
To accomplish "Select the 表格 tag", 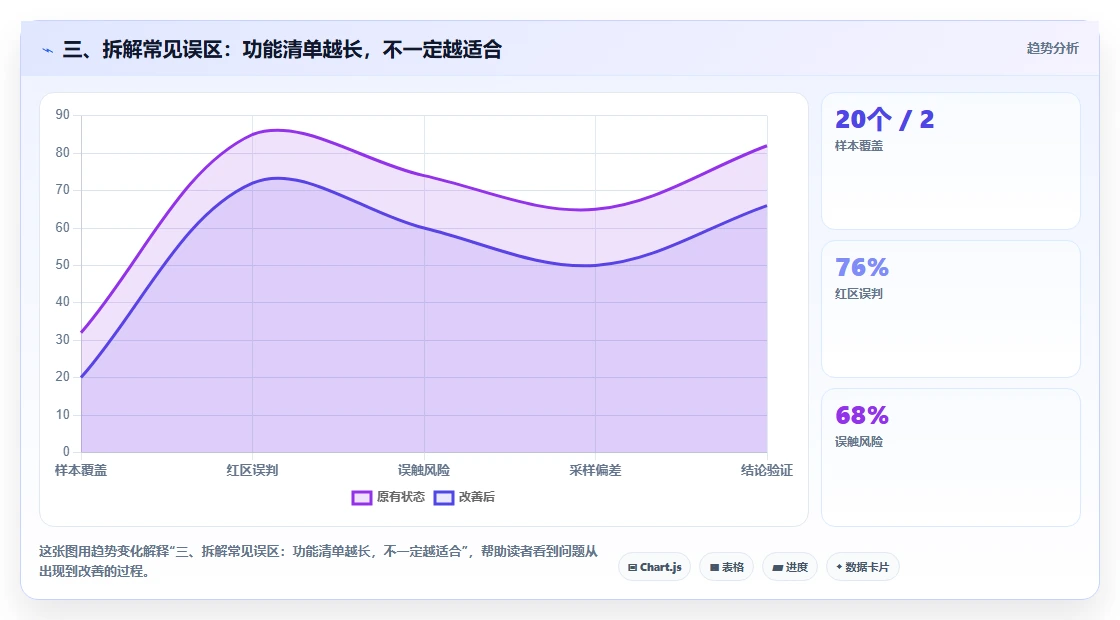I will (x=726, y=567).
